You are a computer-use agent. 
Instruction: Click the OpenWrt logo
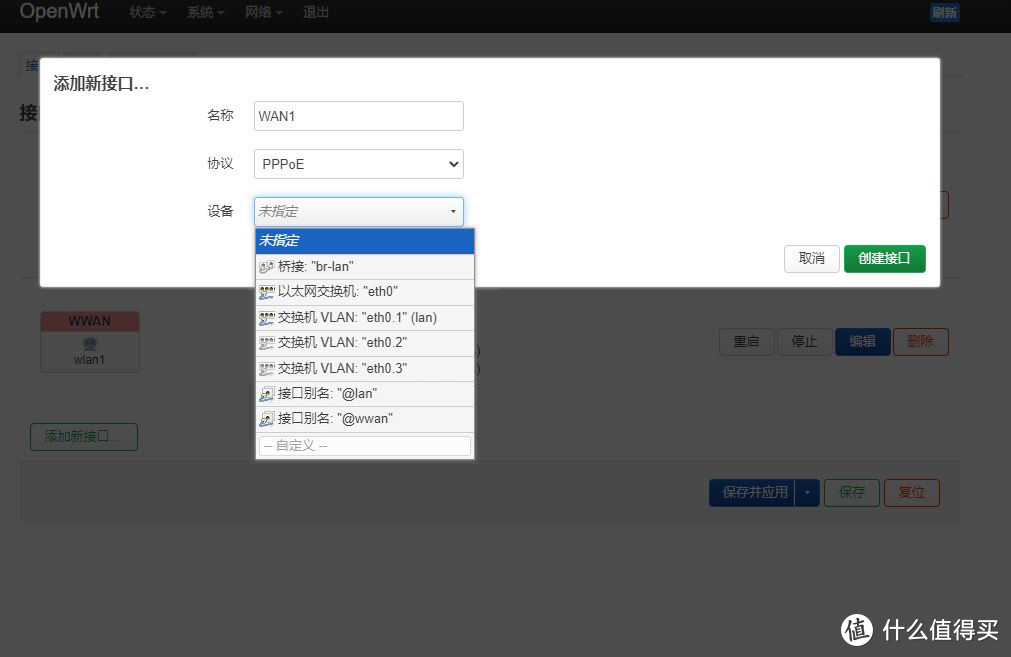tap(59, 12)
